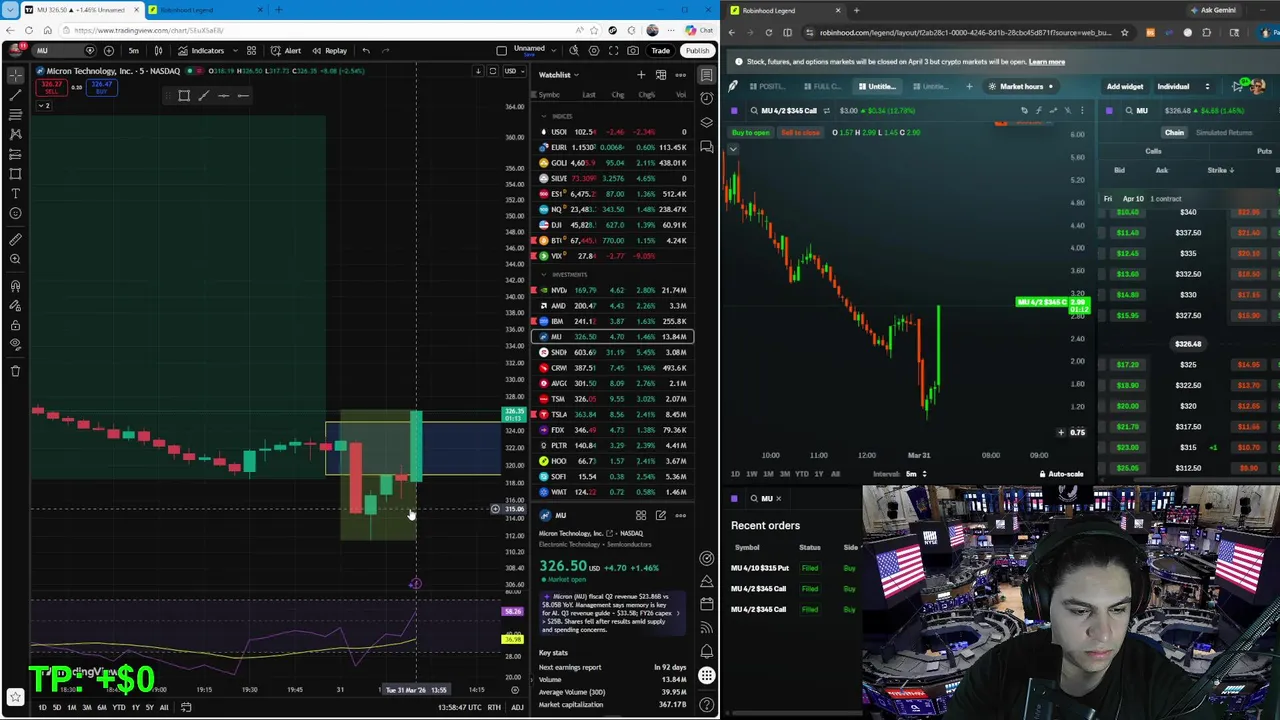Open the alerts clock icon in right sidebar
The width and height of the screenshot is (1280, 720).
[707, 98]
